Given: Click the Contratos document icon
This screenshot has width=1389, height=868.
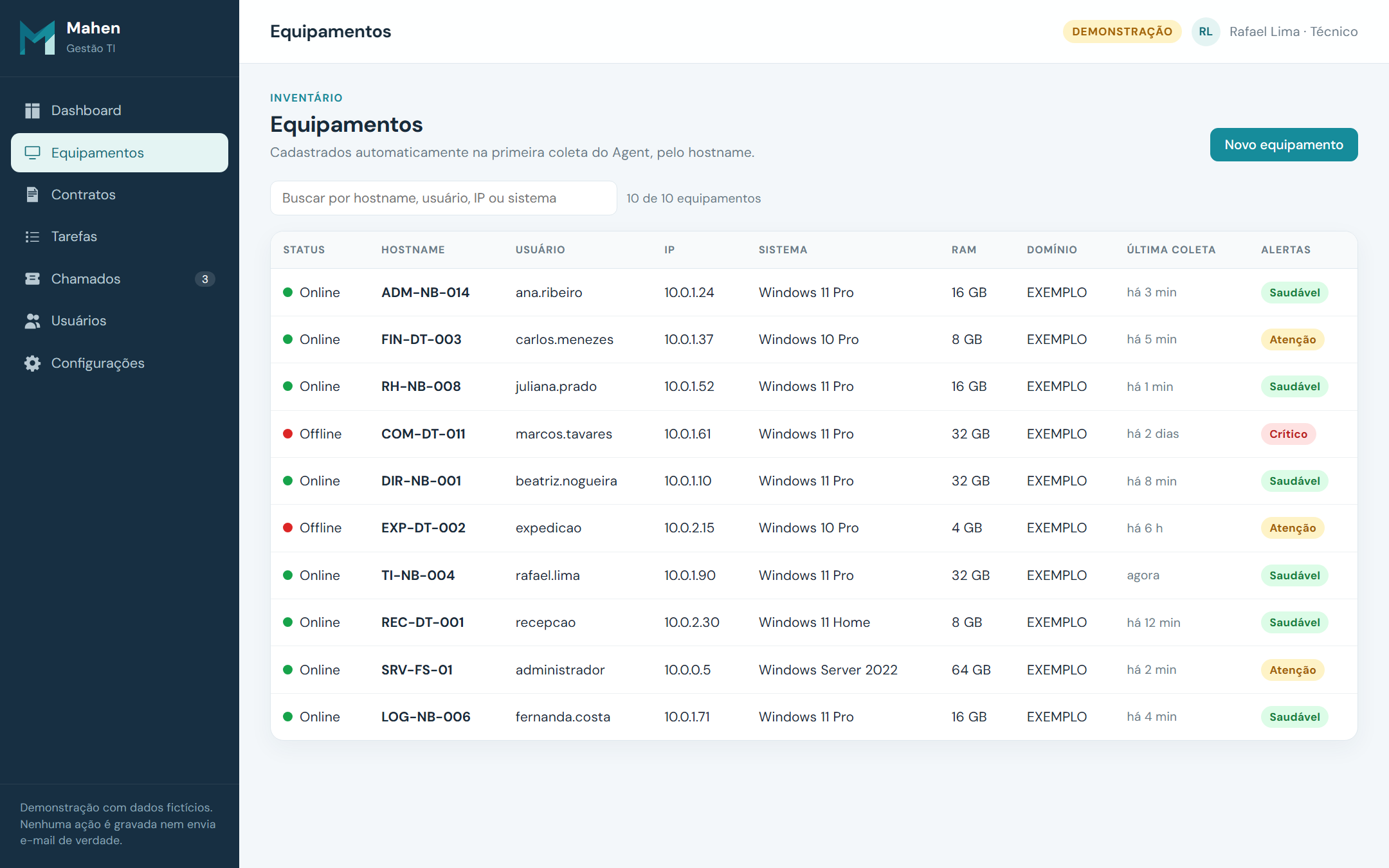Looking at the screenshot, I should click(32, 194).
